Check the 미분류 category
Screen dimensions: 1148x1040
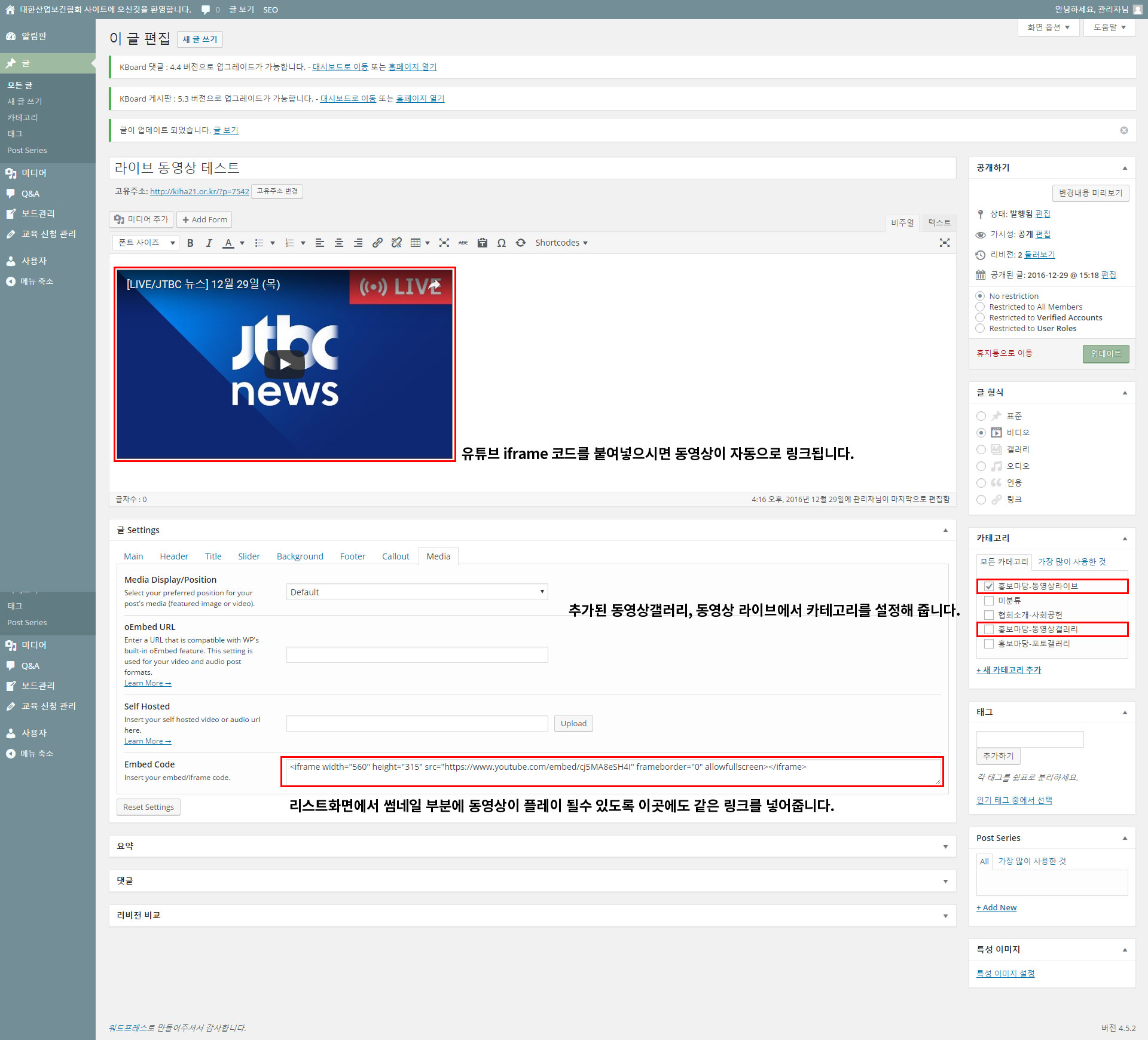989,601
